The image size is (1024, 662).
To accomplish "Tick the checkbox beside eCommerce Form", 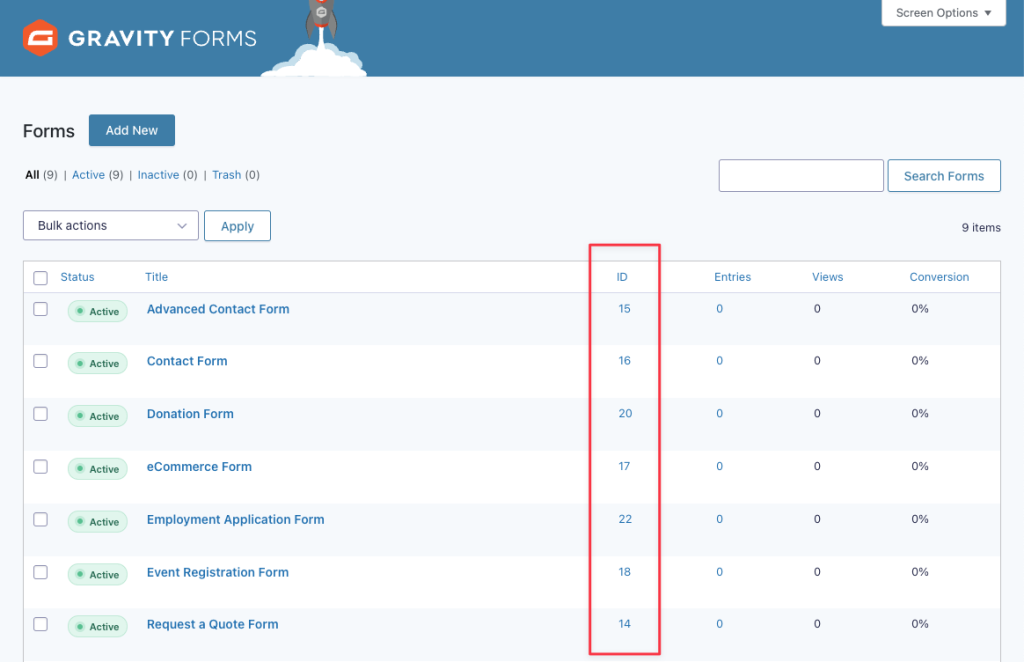I will pos(41,467).
